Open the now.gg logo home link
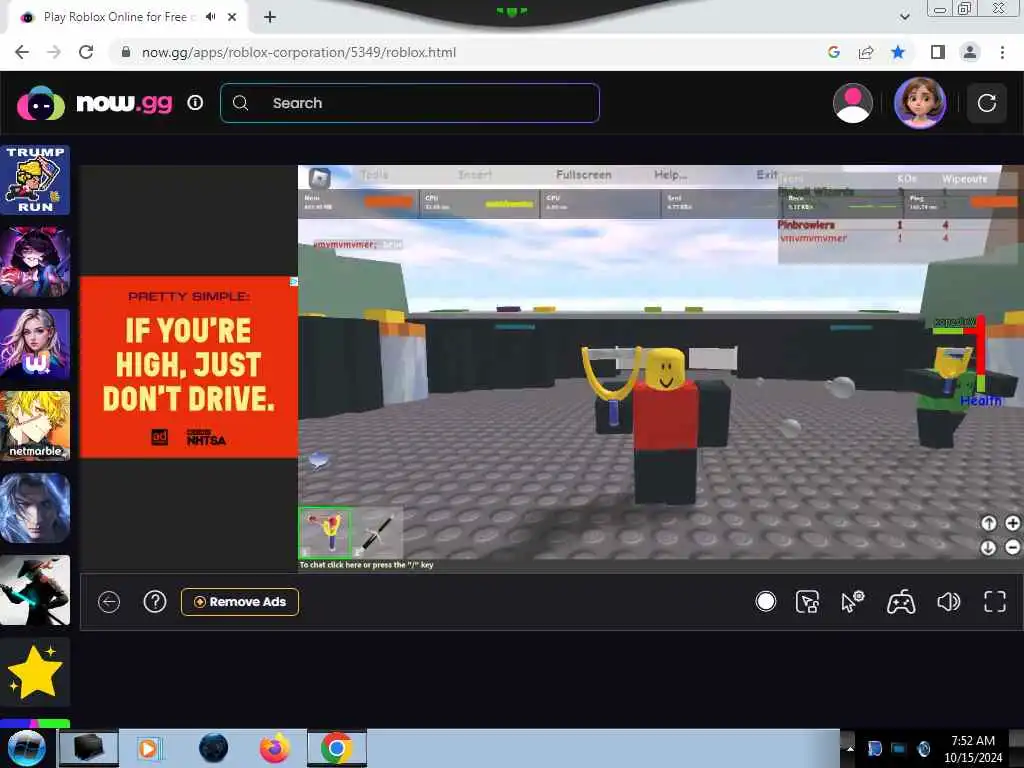 tap(95, 103)
